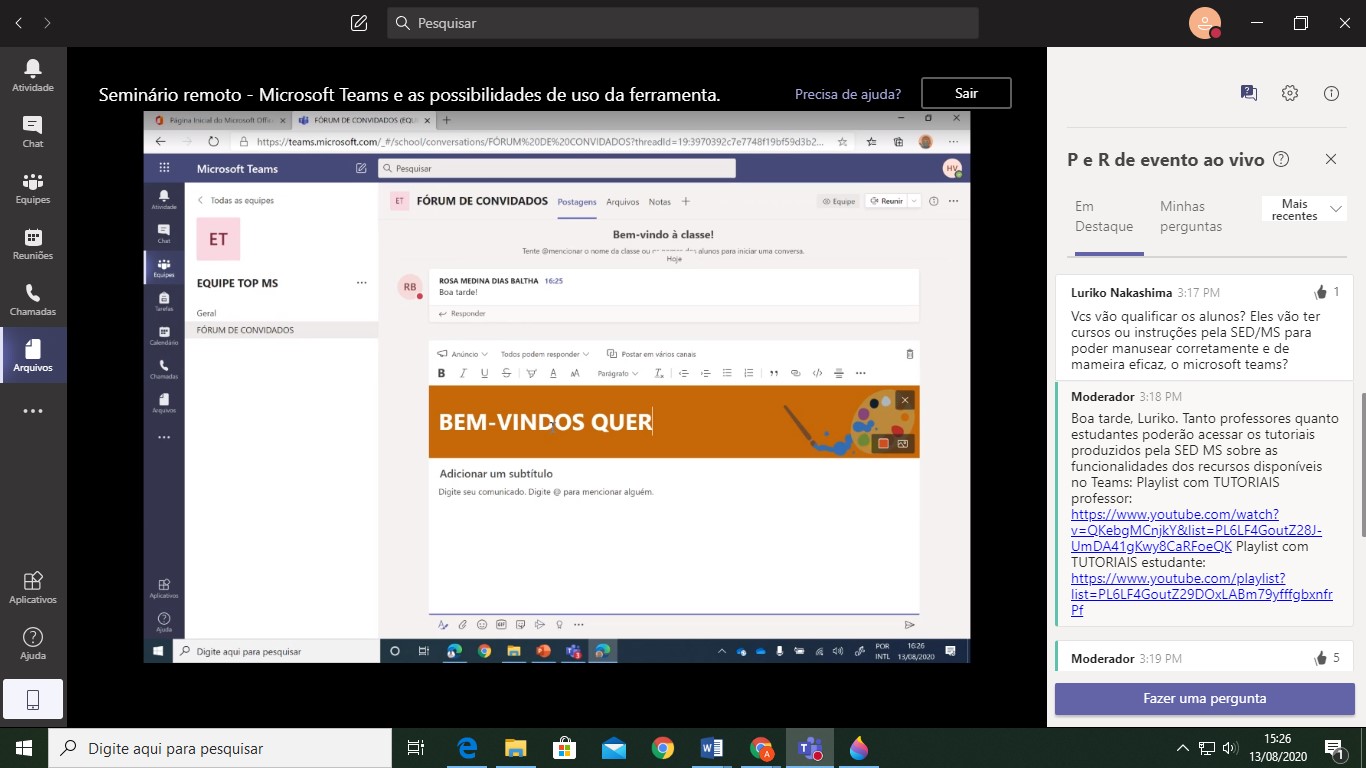1366x768 pixels.
Task: Open Reuniões calendar section
Action: [x=33, y=243]
